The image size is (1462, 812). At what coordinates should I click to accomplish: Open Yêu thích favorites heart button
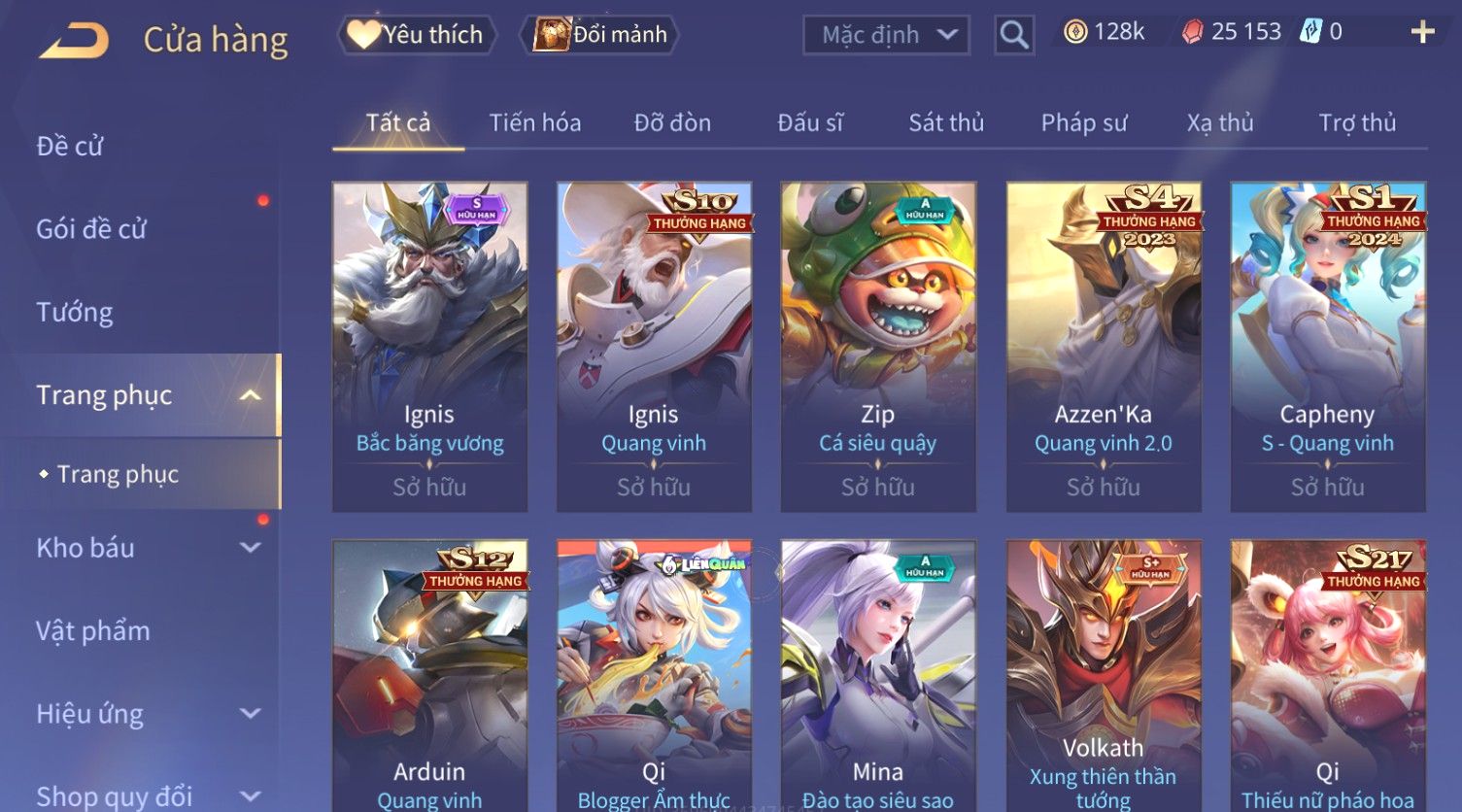pos(417,35)
